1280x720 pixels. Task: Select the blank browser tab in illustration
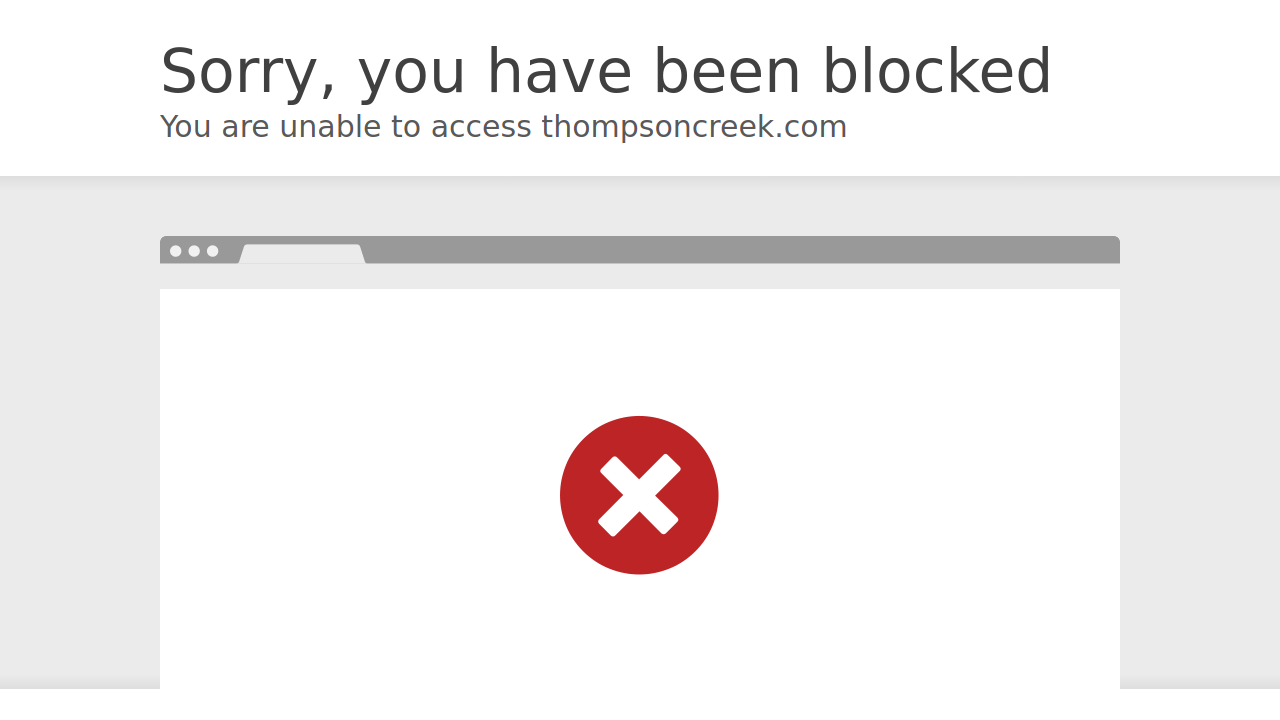tap(302, 254)
